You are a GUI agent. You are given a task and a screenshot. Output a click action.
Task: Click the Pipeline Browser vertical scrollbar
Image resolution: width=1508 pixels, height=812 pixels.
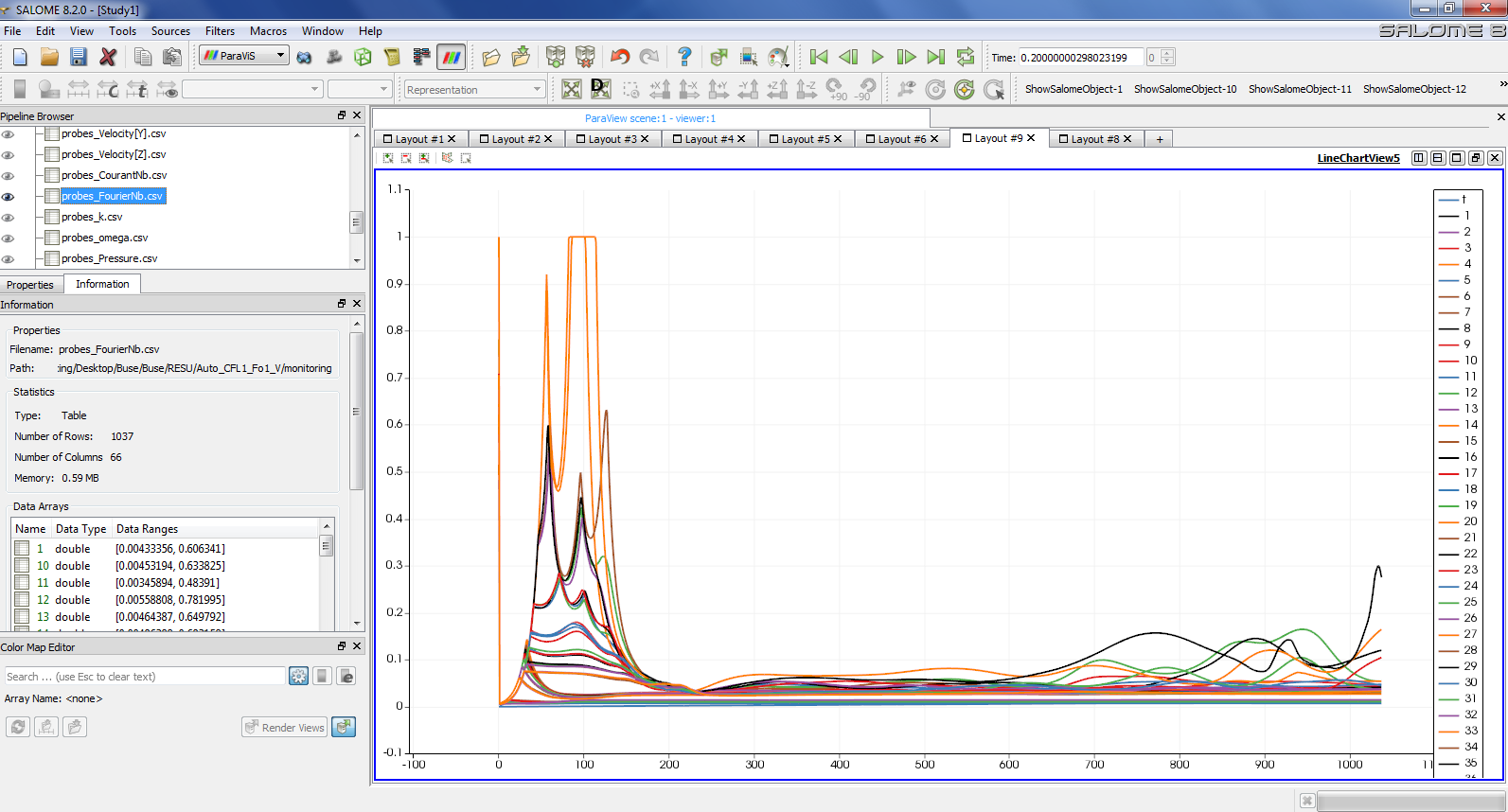click(357, 222)
